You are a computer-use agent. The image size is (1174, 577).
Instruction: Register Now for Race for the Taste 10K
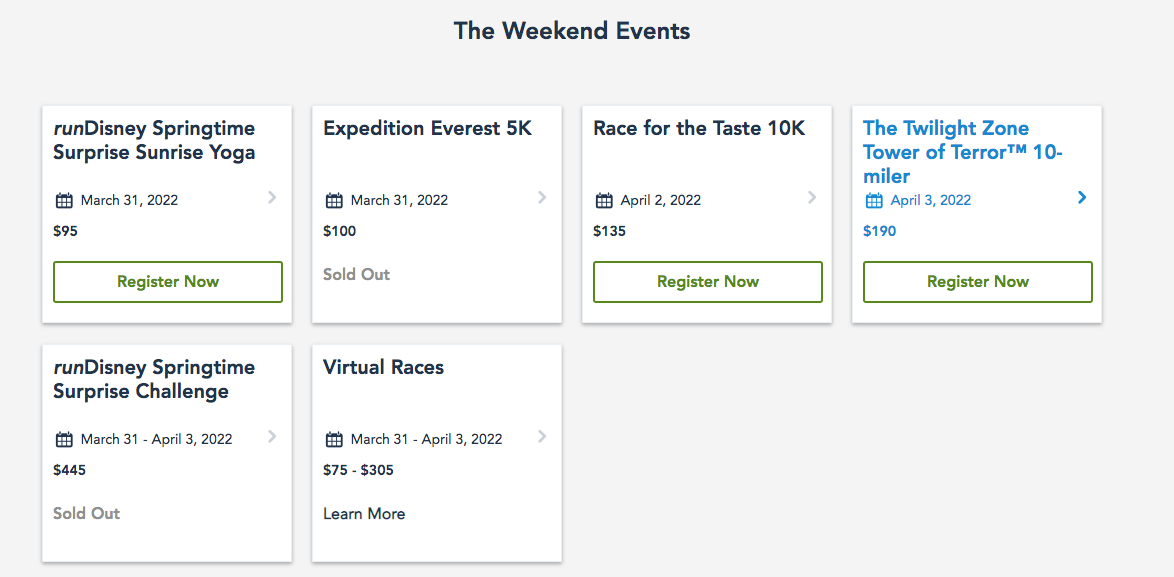click(708, 282)
